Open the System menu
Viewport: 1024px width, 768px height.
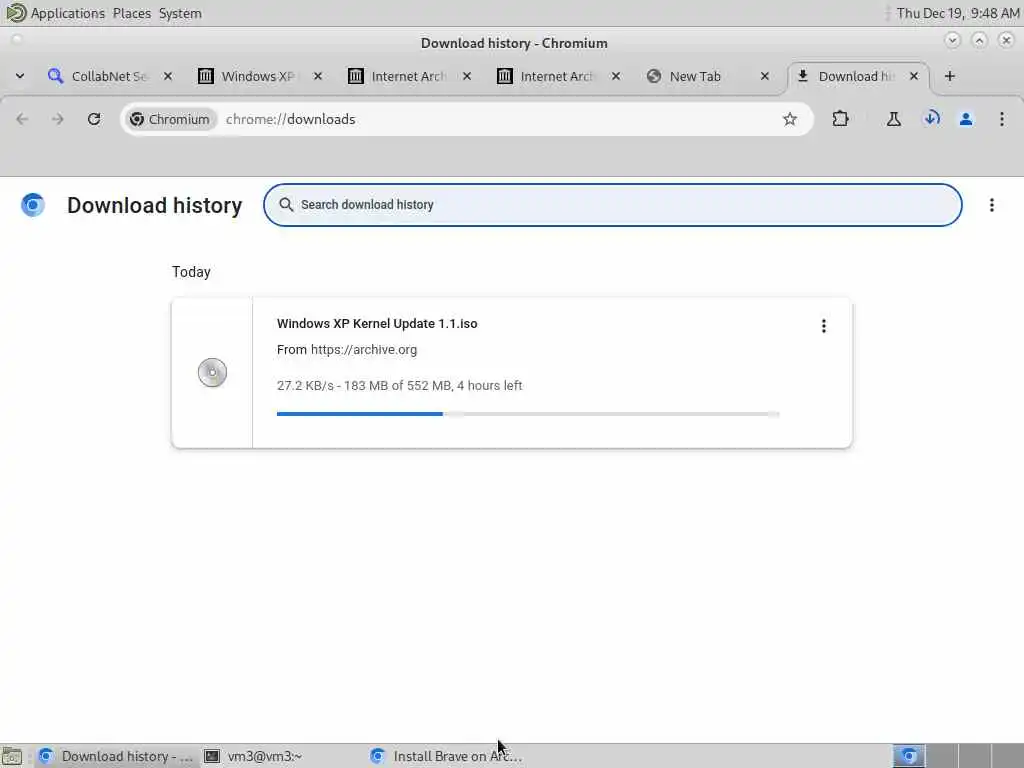[x=180, y=13]
